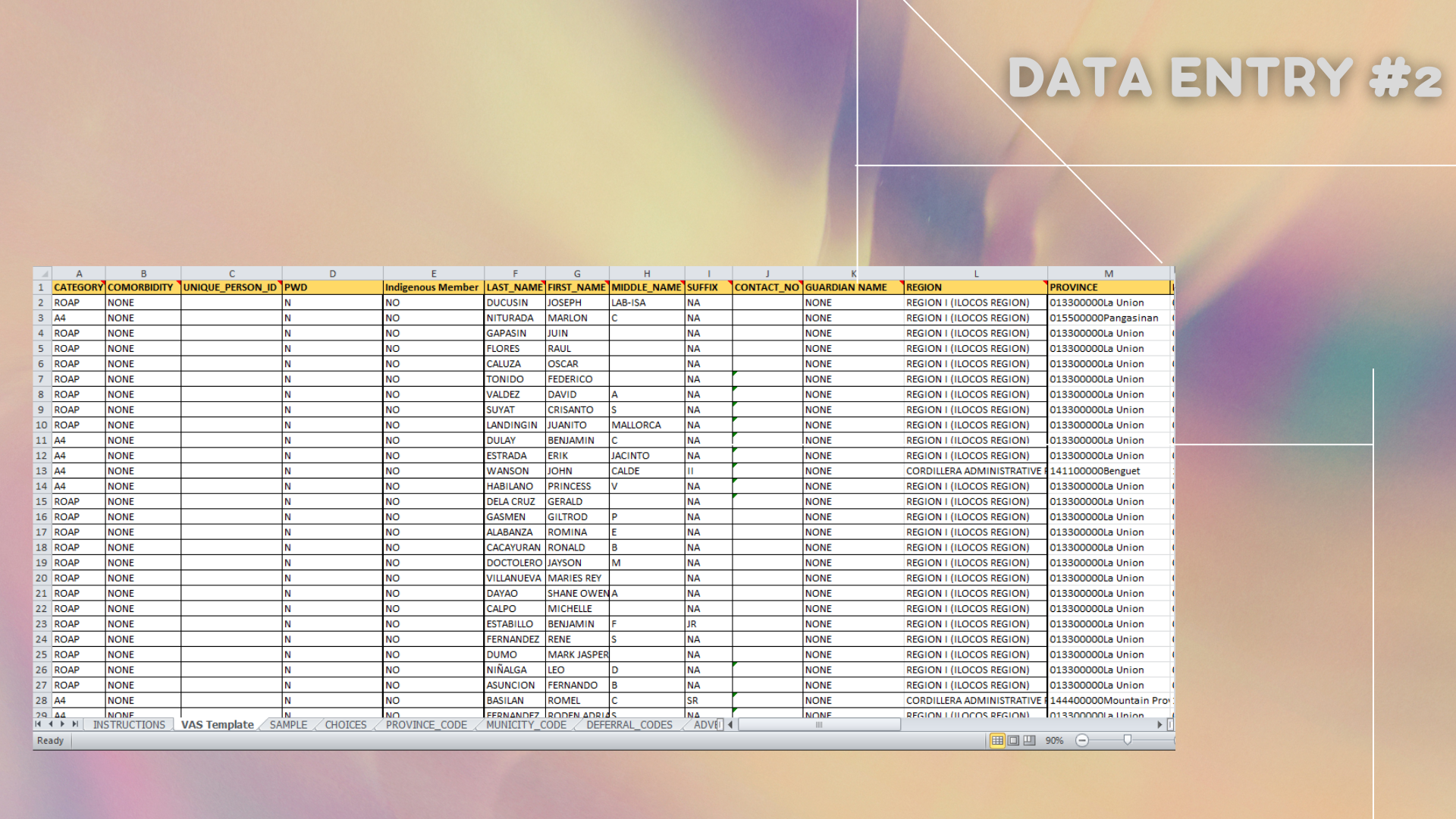This screenshot has height=819, width=1456.
Task: Open the INSTRUCTIONS sheet tab
Action: [129, 724]
